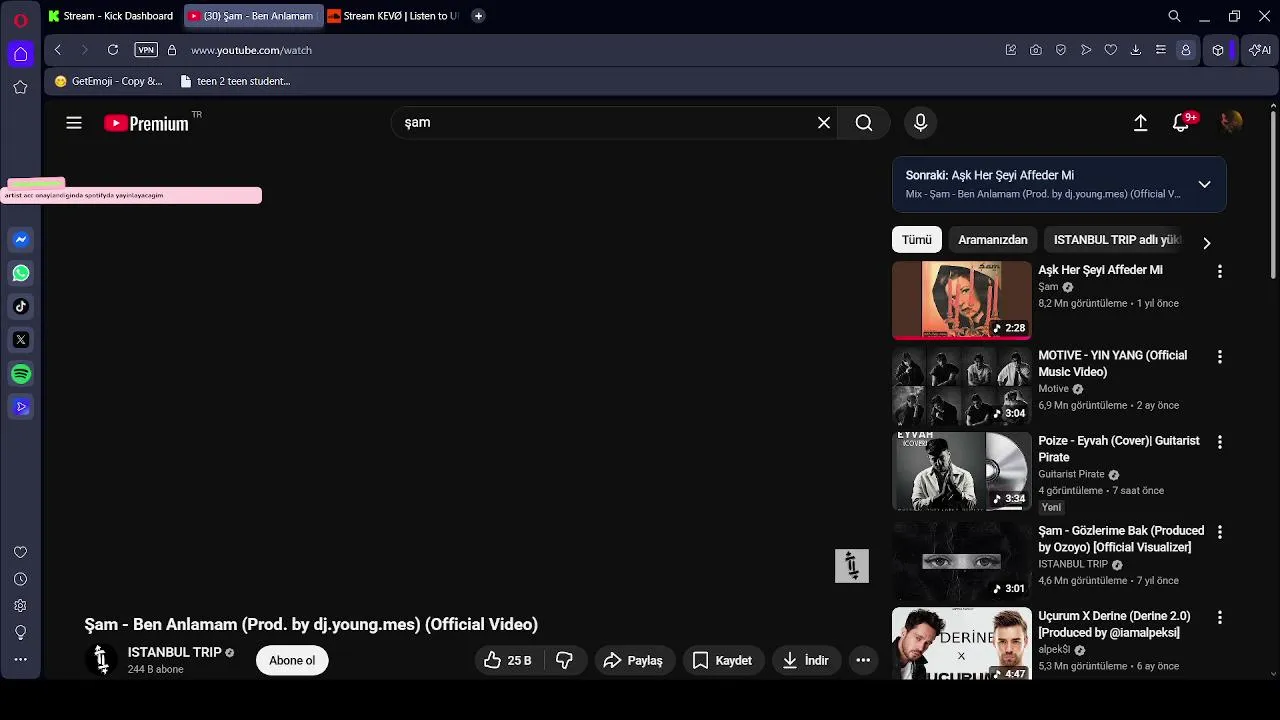Screen dimensions: 1280x720
Task: Switch to the Stream KEVØ SoundCloud tab
Action: pyautogui.click(x=394, y=16)
